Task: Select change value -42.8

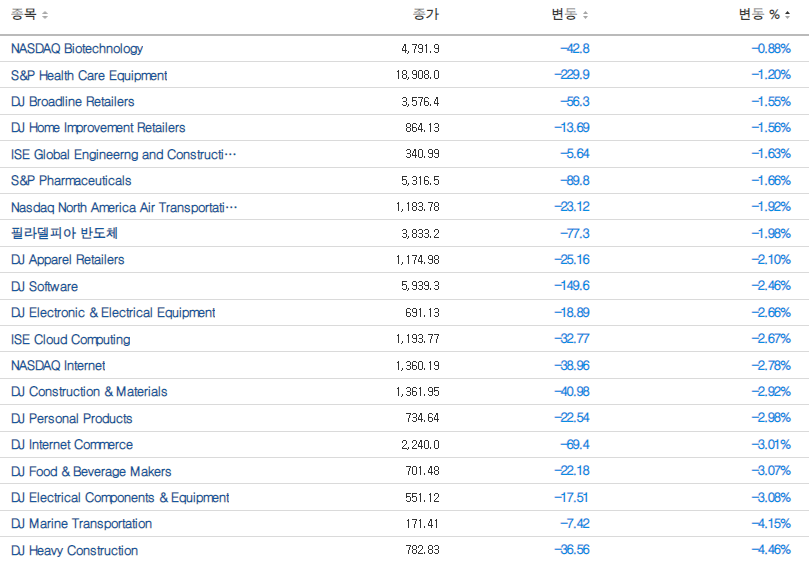Action: tap(575, 49)
